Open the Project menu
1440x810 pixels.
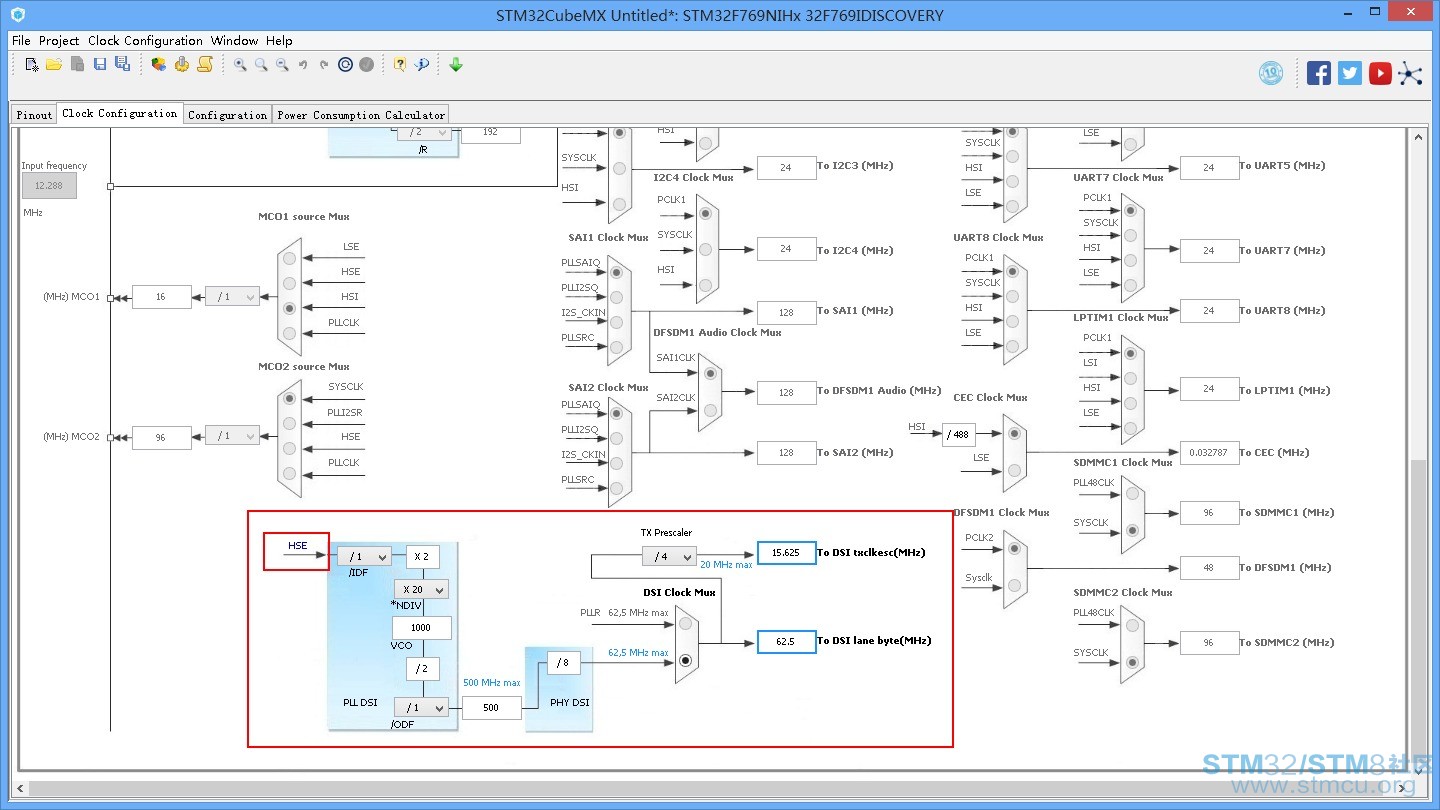[59, 41]
